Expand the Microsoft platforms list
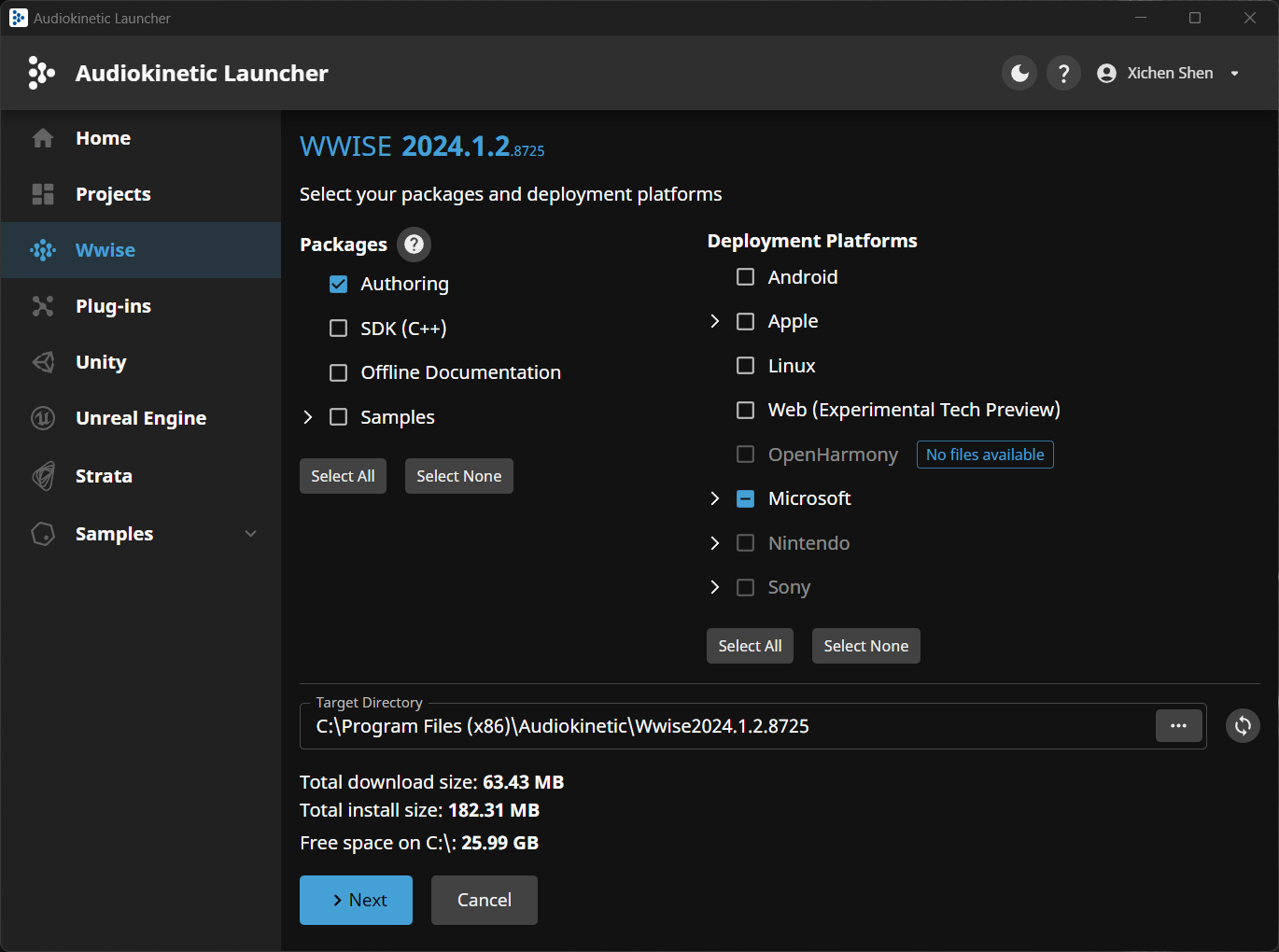The width and height of the screenshot is (1279, 952). [715, 498]
